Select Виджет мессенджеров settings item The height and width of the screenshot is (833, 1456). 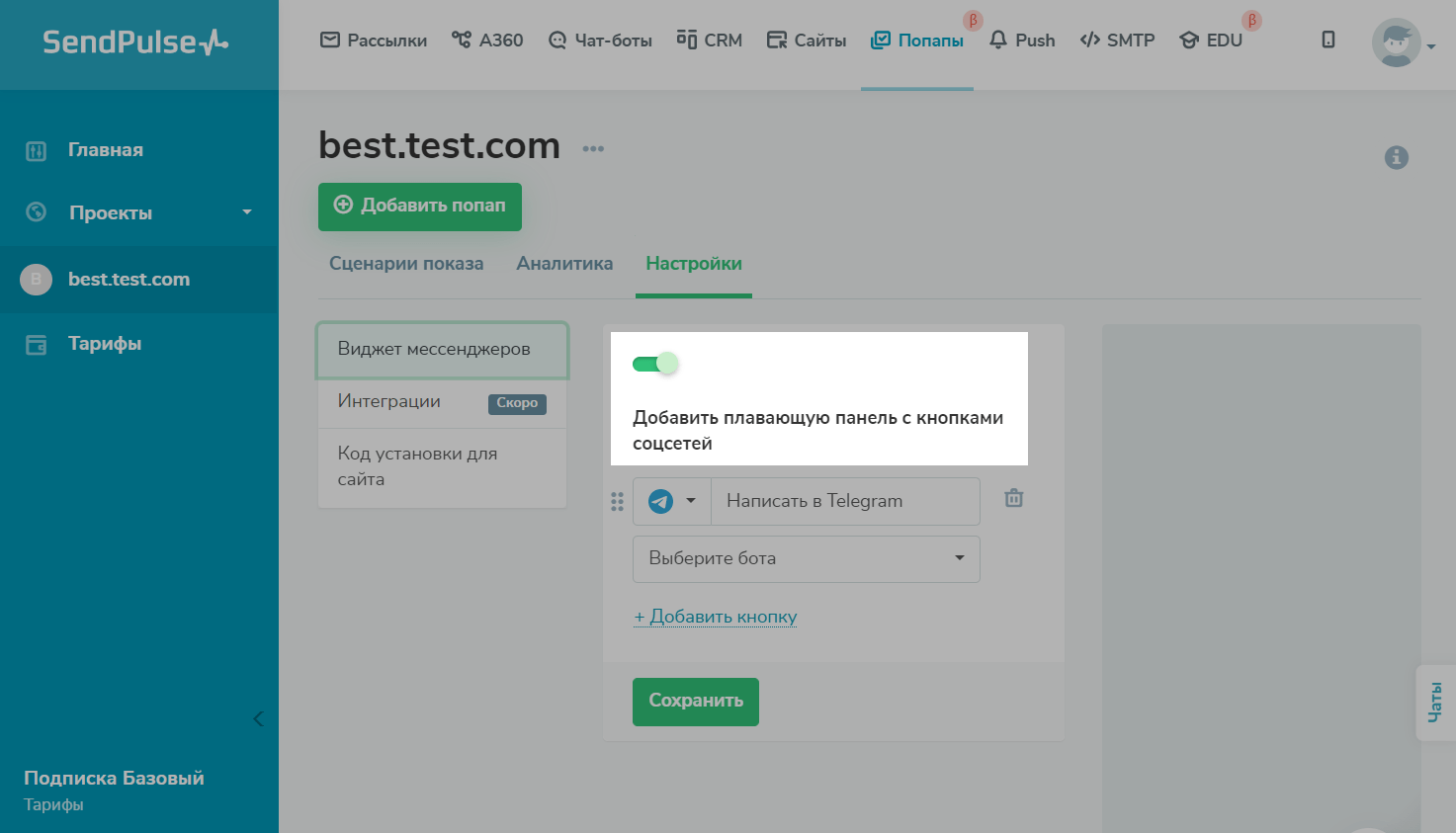point(442,350)
